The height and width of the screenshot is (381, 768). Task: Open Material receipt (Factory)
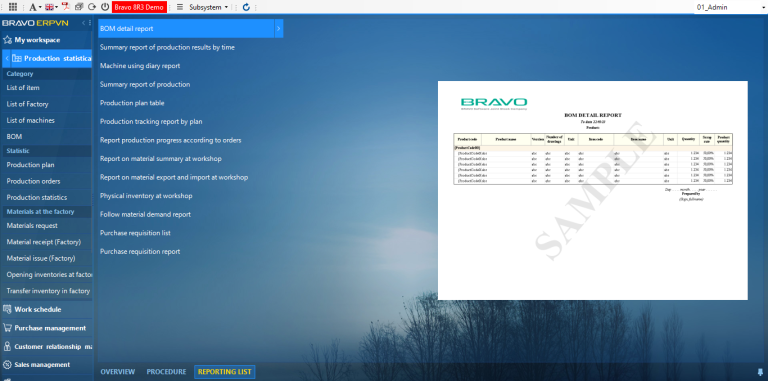[x=44, y=242]
